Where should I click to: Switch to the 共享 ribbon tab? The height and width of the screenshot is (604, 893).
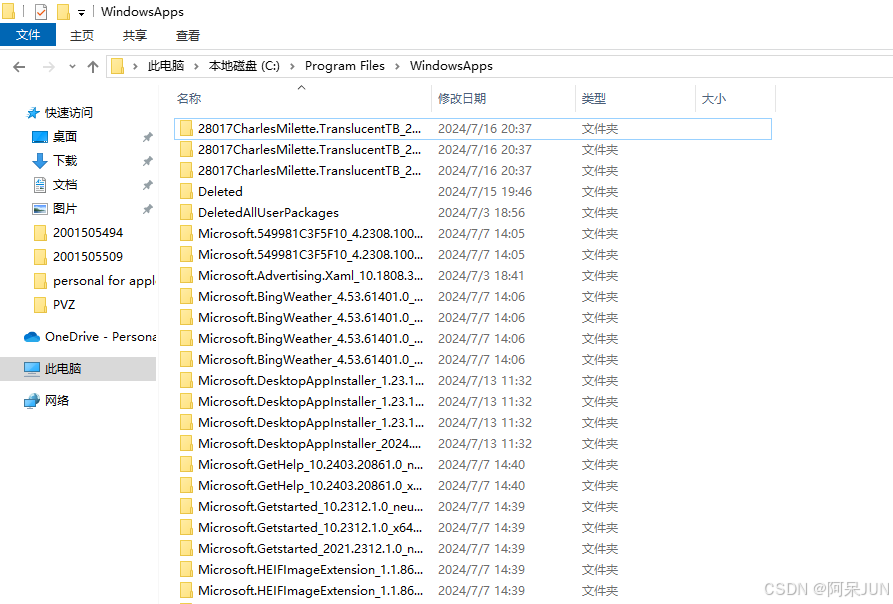coord(135,35)
